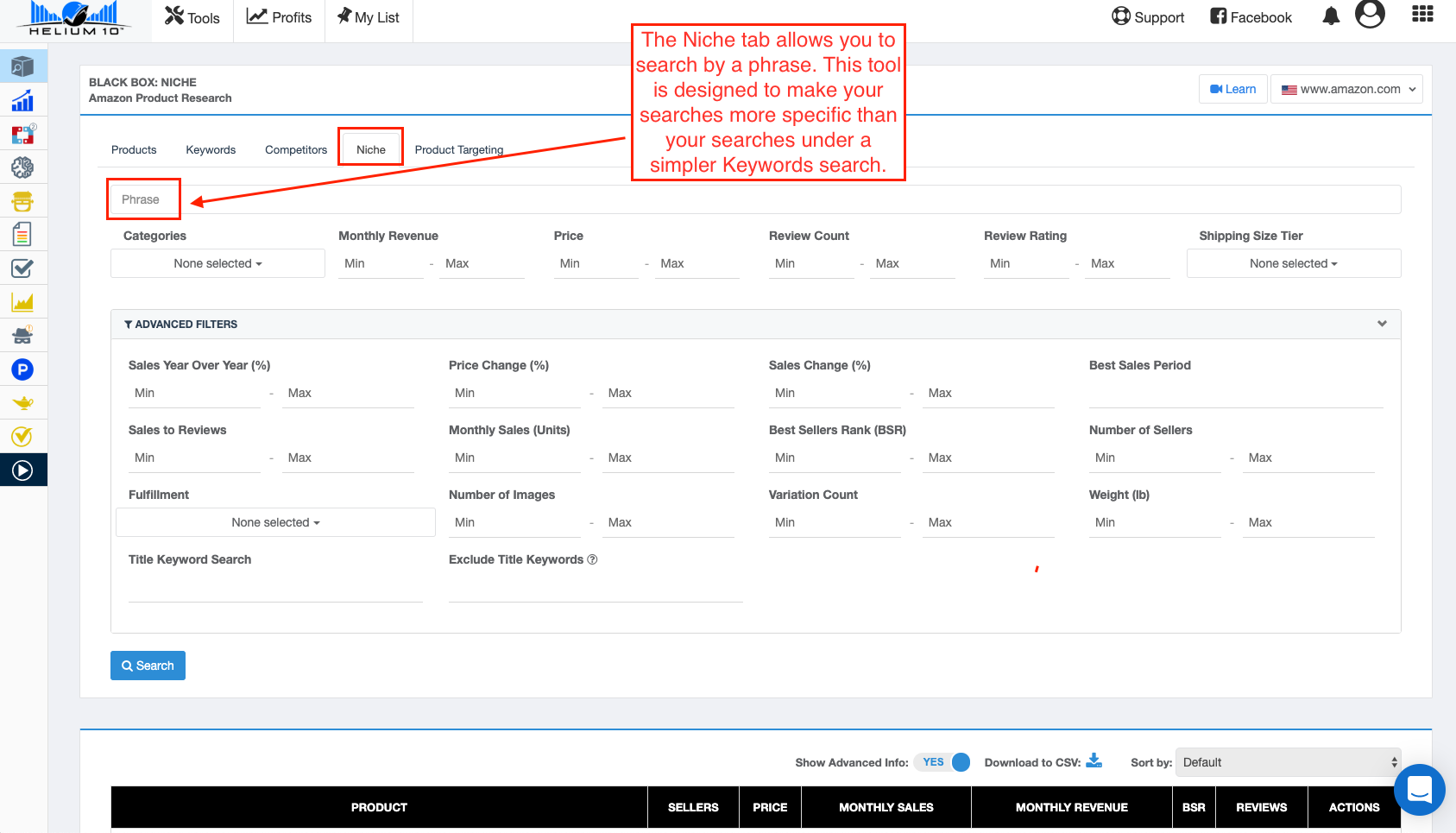Select the Niche tab
This screenshot has width=1456, height=833.
pyautogui.click(x=371, y=149)
